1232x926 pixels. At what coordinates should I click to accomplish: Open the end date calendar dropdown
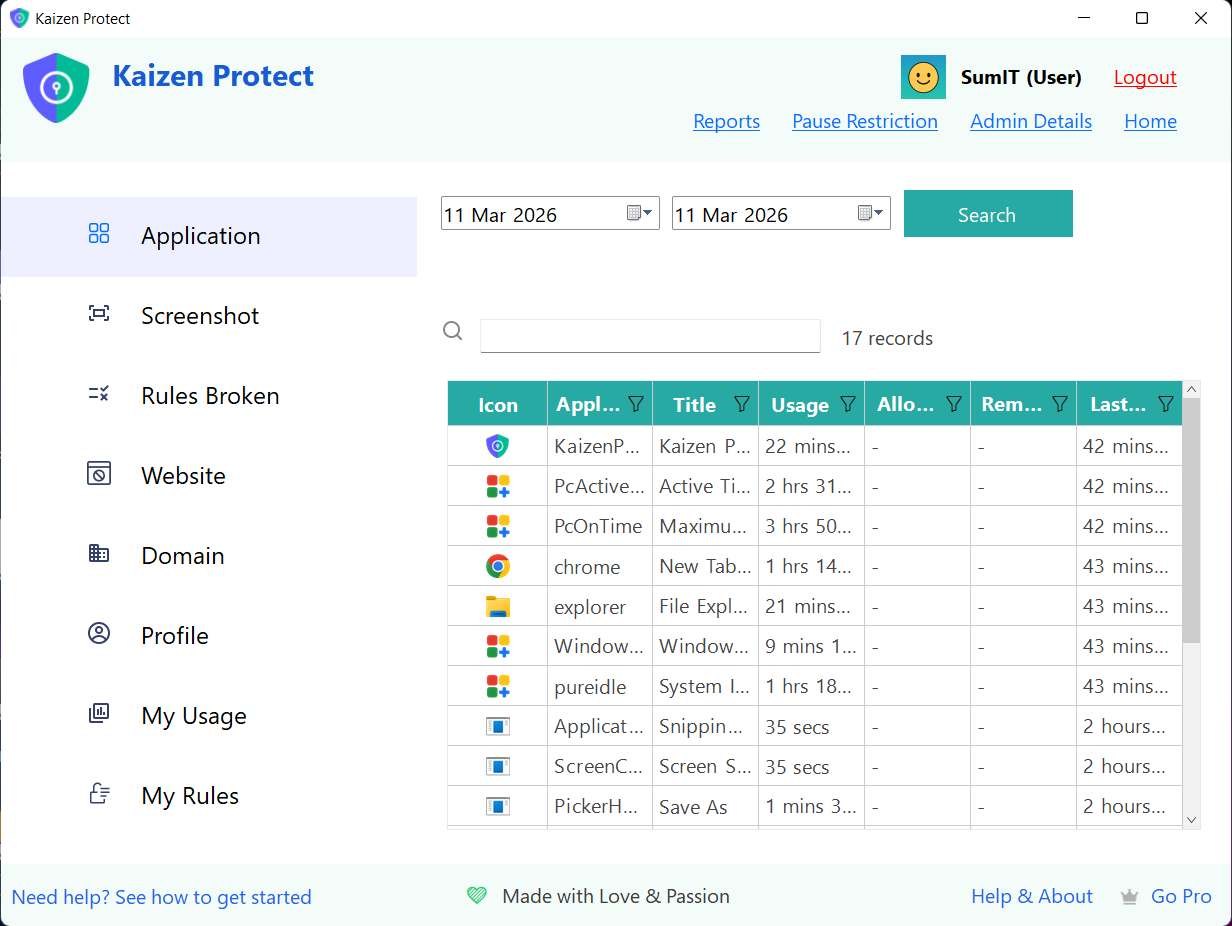coord(870,213)
